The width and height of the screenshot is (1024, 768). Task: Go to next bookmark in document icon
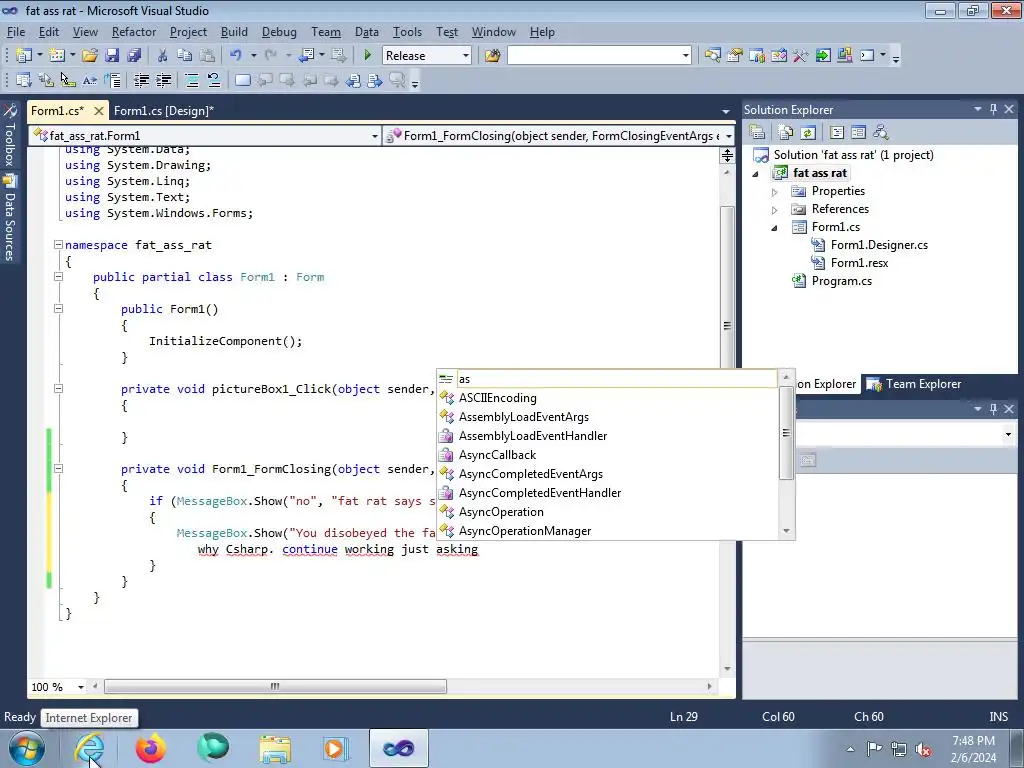point(374,80)
